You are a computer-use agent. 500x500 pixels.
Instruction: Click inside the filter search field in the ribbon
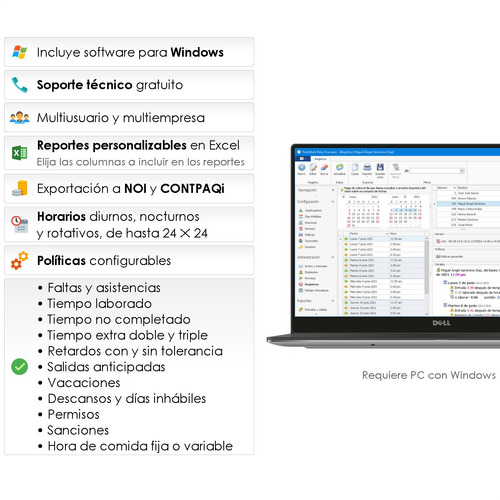point(435,171)
